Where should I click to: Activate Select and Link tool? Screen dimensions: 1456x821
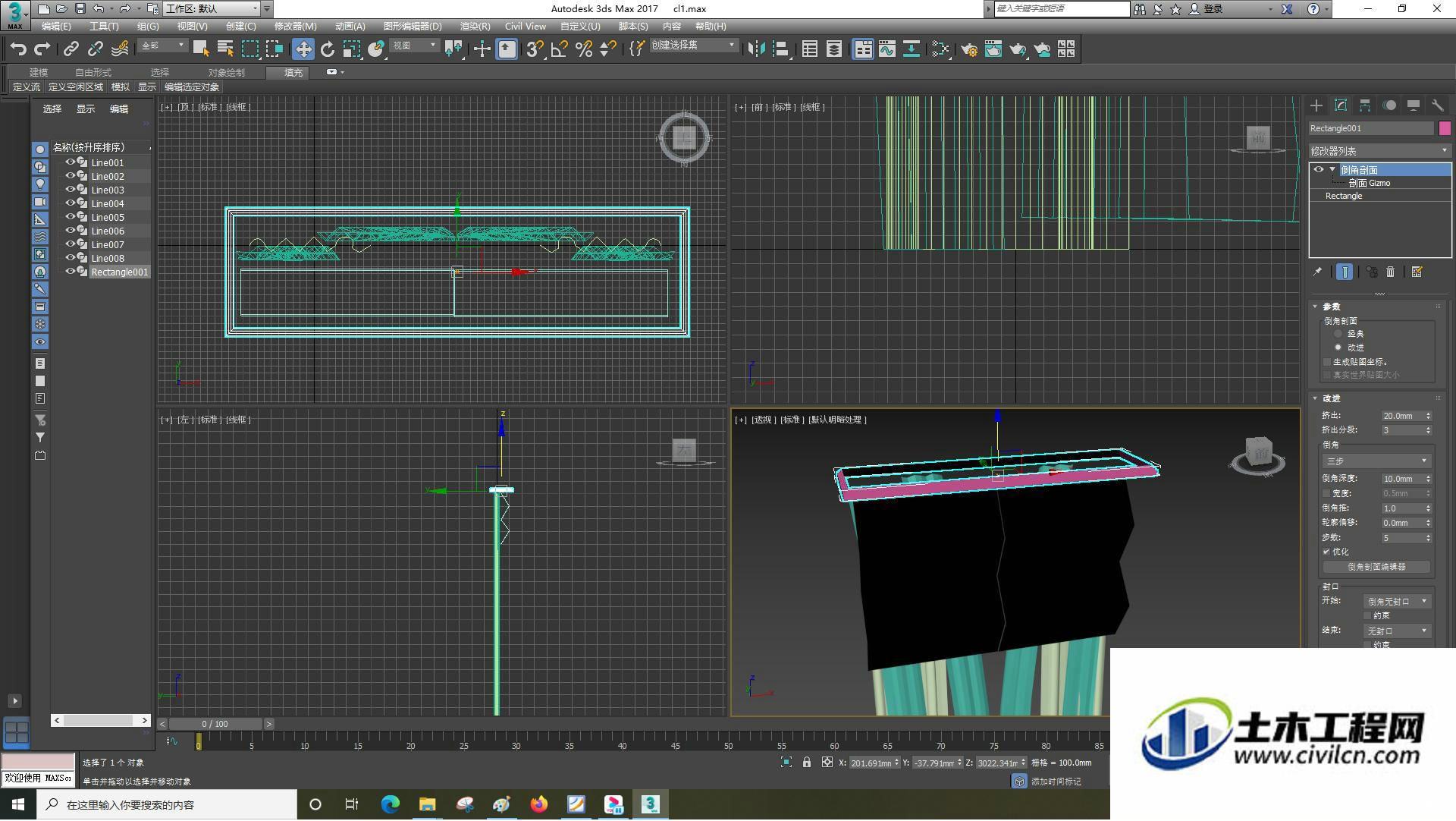click(71, 49)
